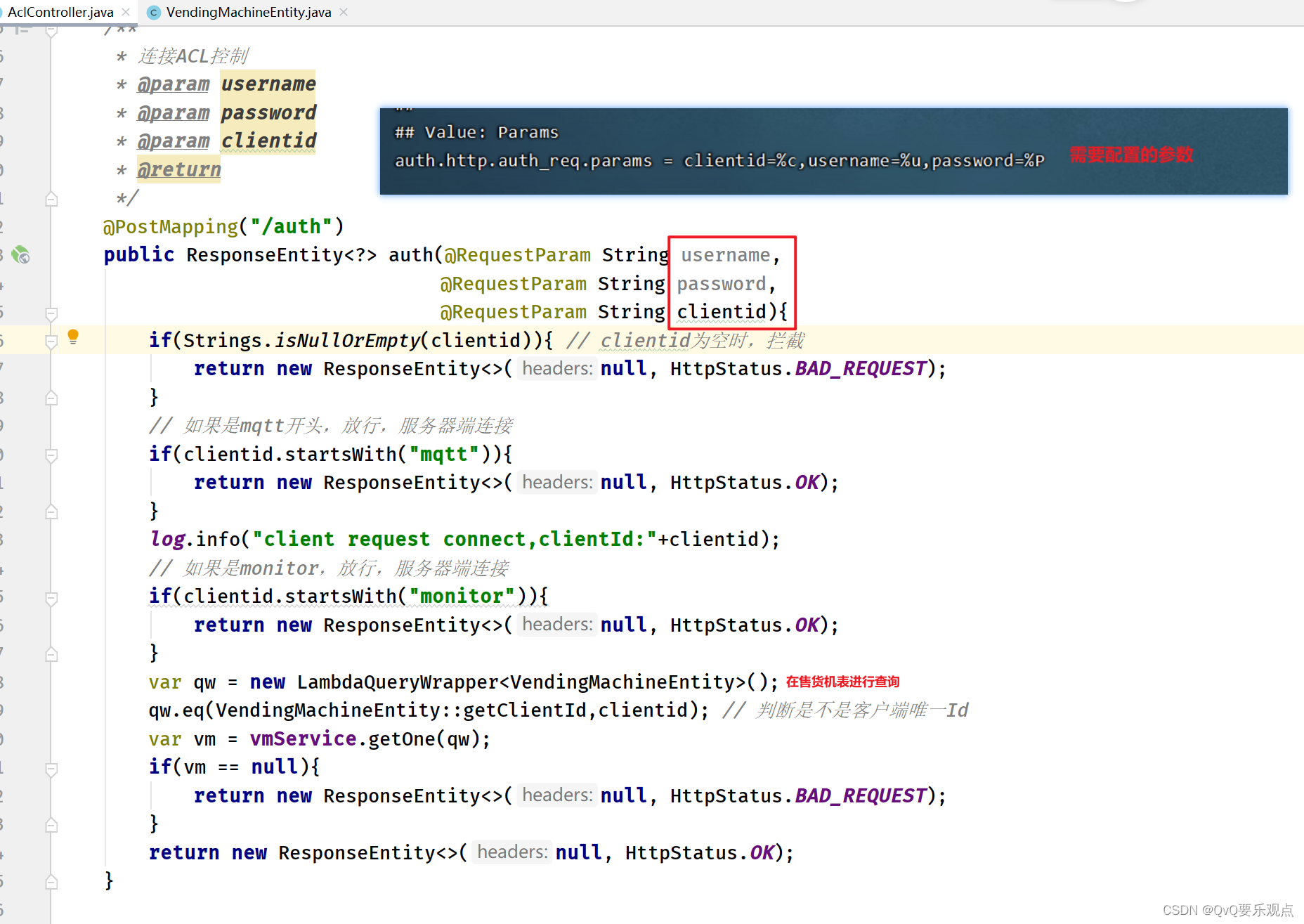The width and height of the screenshot is (1304, 924).
Task: Open the VendingMachineEntity.java tab
Action: [248, 12]
